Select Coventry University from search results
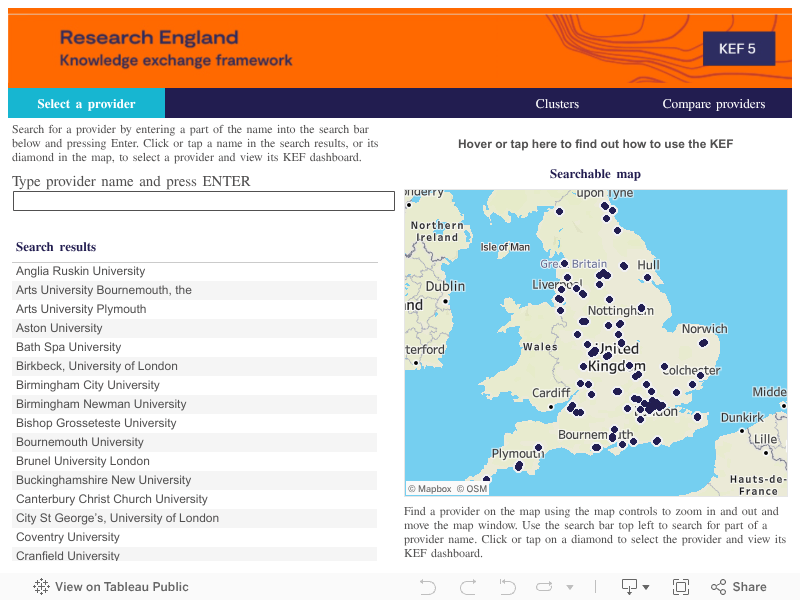800x600 pixels. pyautogui.click(x=68, y=537)
